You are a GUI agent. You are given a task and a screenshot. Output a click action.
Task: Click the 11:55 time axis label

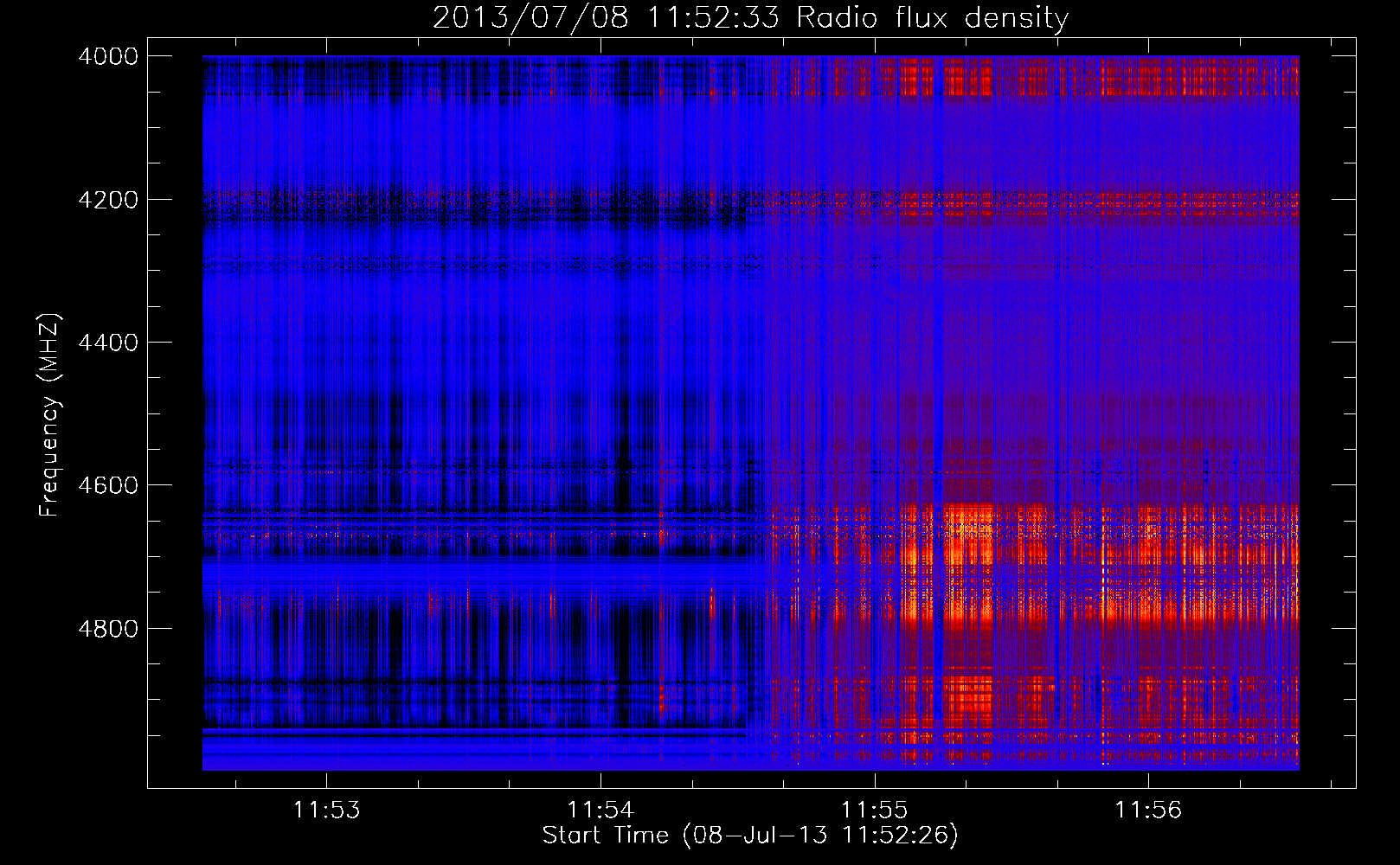[x=875, y=811]
